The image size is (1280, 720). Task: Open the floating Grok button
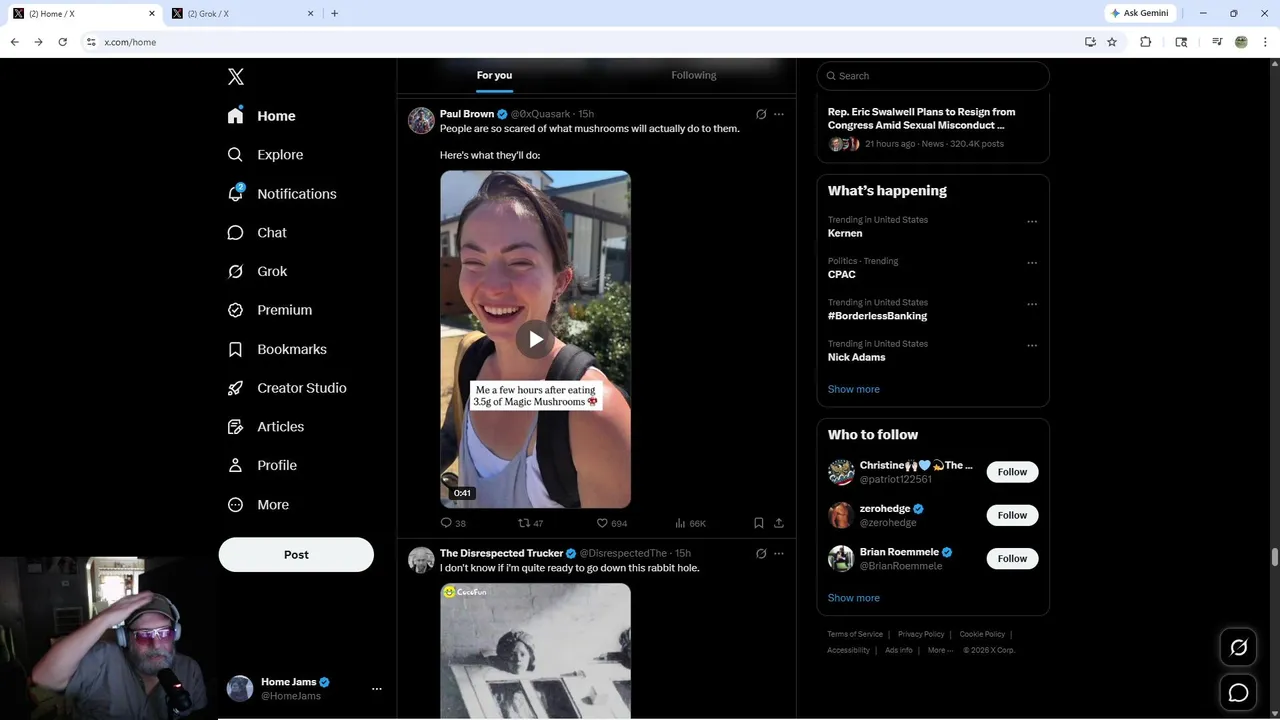(1238, 648)
